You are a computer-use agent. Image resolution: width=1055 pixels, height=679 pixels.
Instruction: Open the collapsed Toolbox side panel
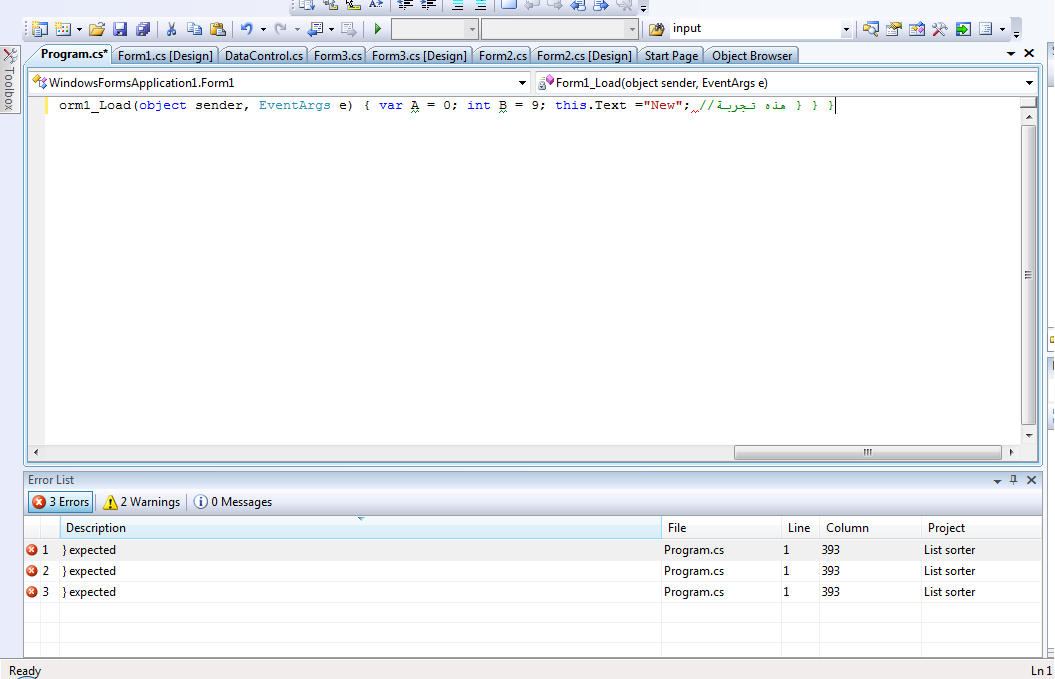tap(10, 80)
